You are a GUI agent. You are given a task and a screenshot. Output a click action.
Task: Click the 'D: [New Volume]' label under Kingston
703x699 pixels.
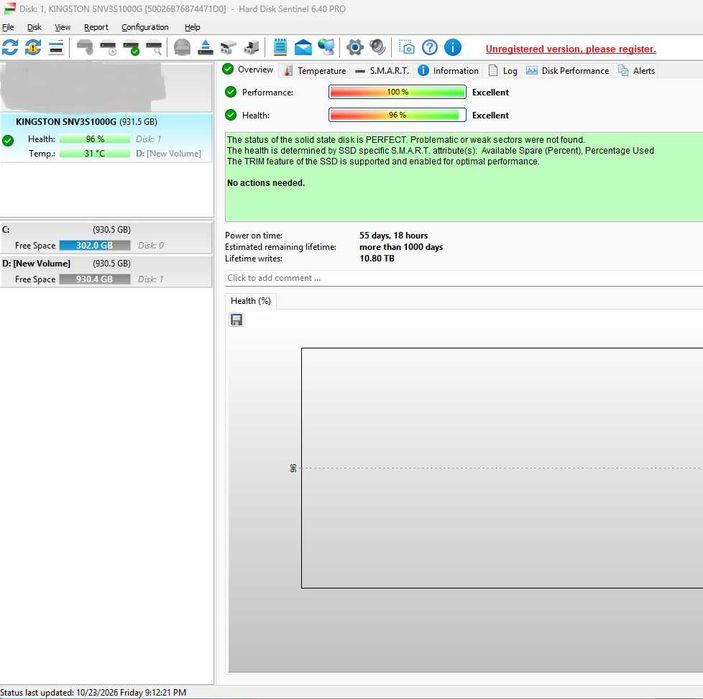pos(168,153)
